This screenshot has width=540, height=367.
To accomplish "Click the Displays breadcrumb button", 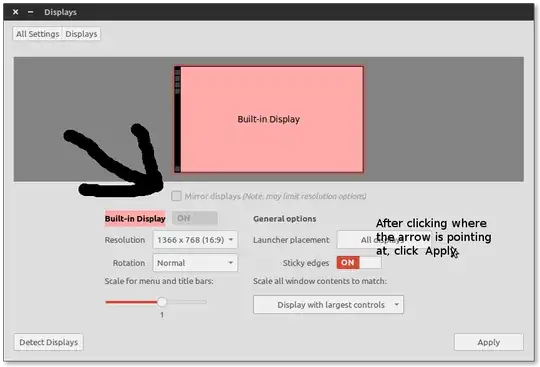I will pos(81,34).
